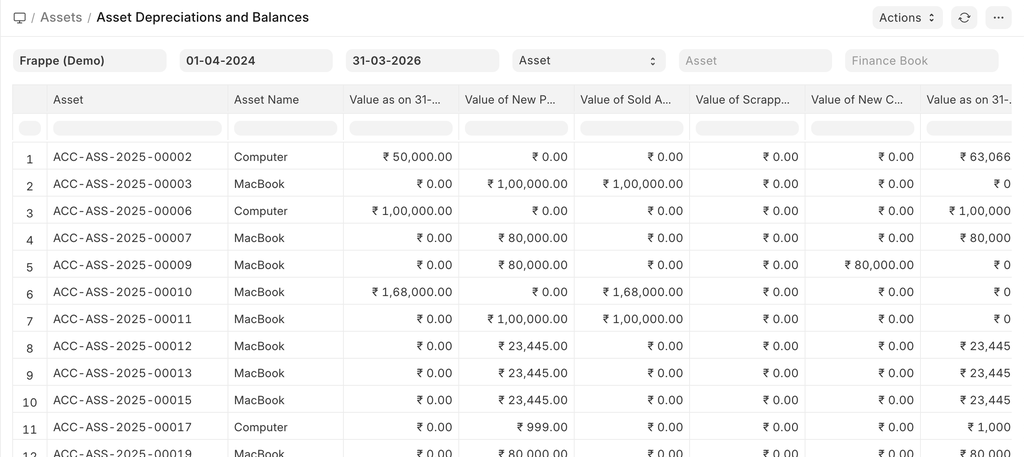Select the ACC-ASS-2025-00002 asset cell
This screenshot has width=1024, height=457.
click(122, 157)
